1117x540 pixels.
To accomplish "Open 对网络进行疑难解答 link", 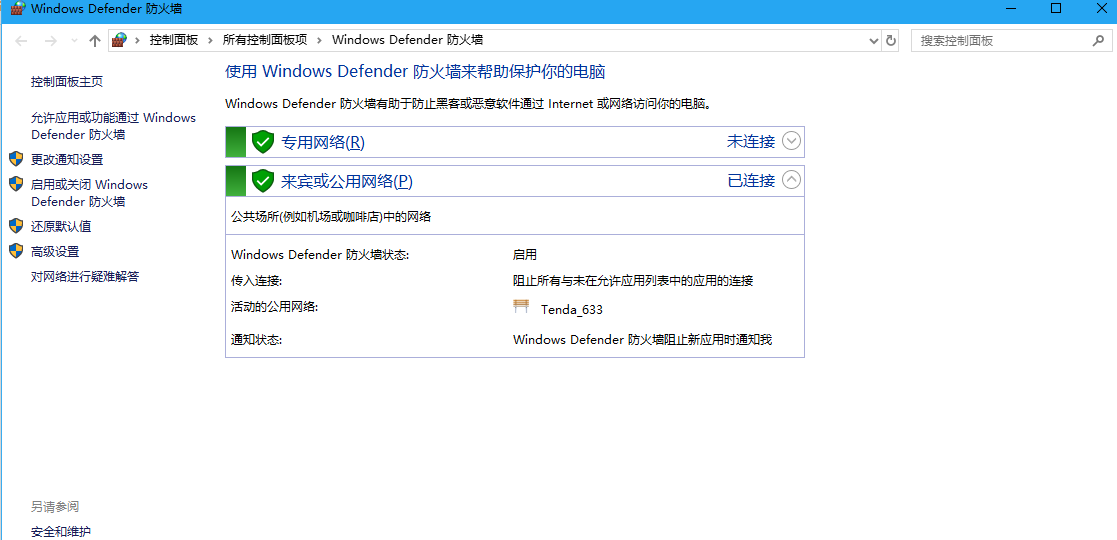I will [x=85, y=276].
